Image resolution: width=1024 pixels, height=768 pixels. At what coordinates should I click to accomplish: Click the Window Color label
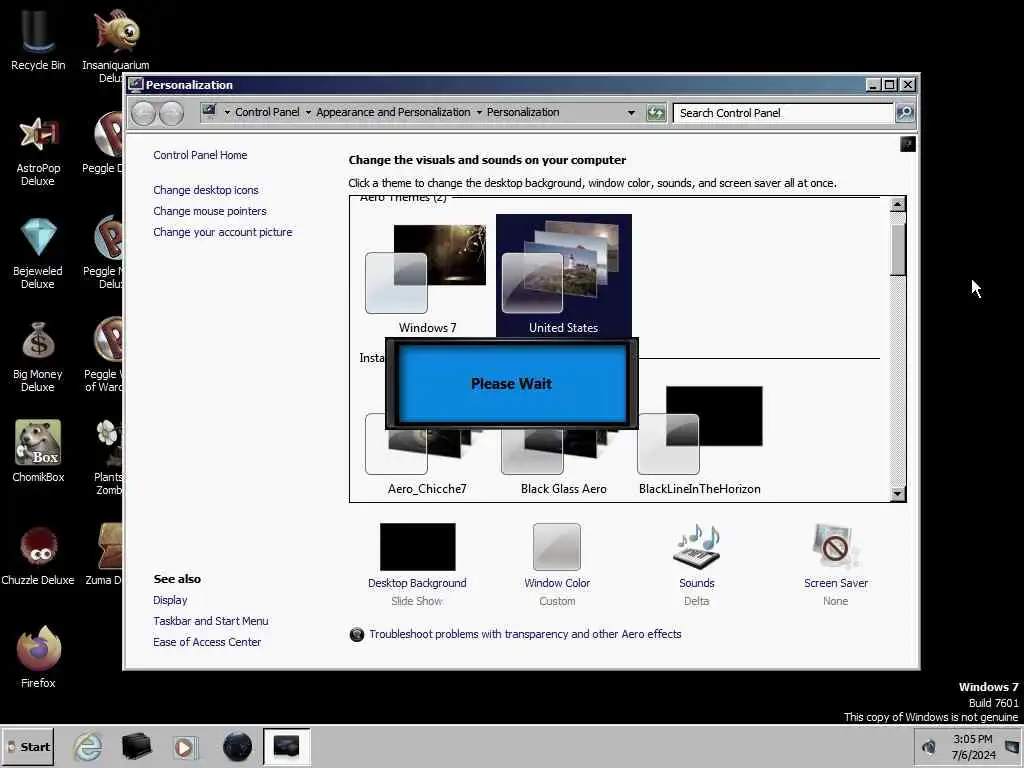coord(557,583)
